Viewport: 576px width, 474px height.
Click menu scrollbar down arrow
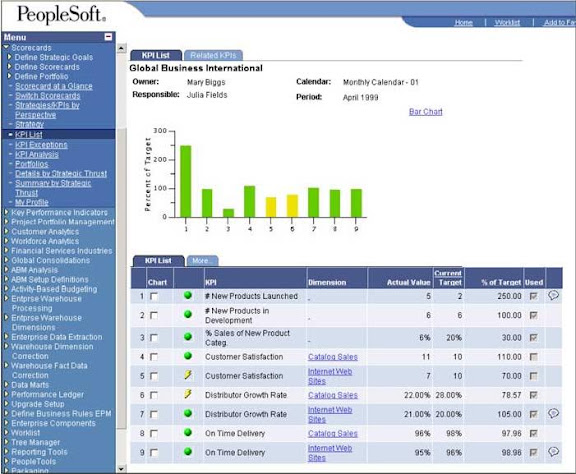coord(121,469)
